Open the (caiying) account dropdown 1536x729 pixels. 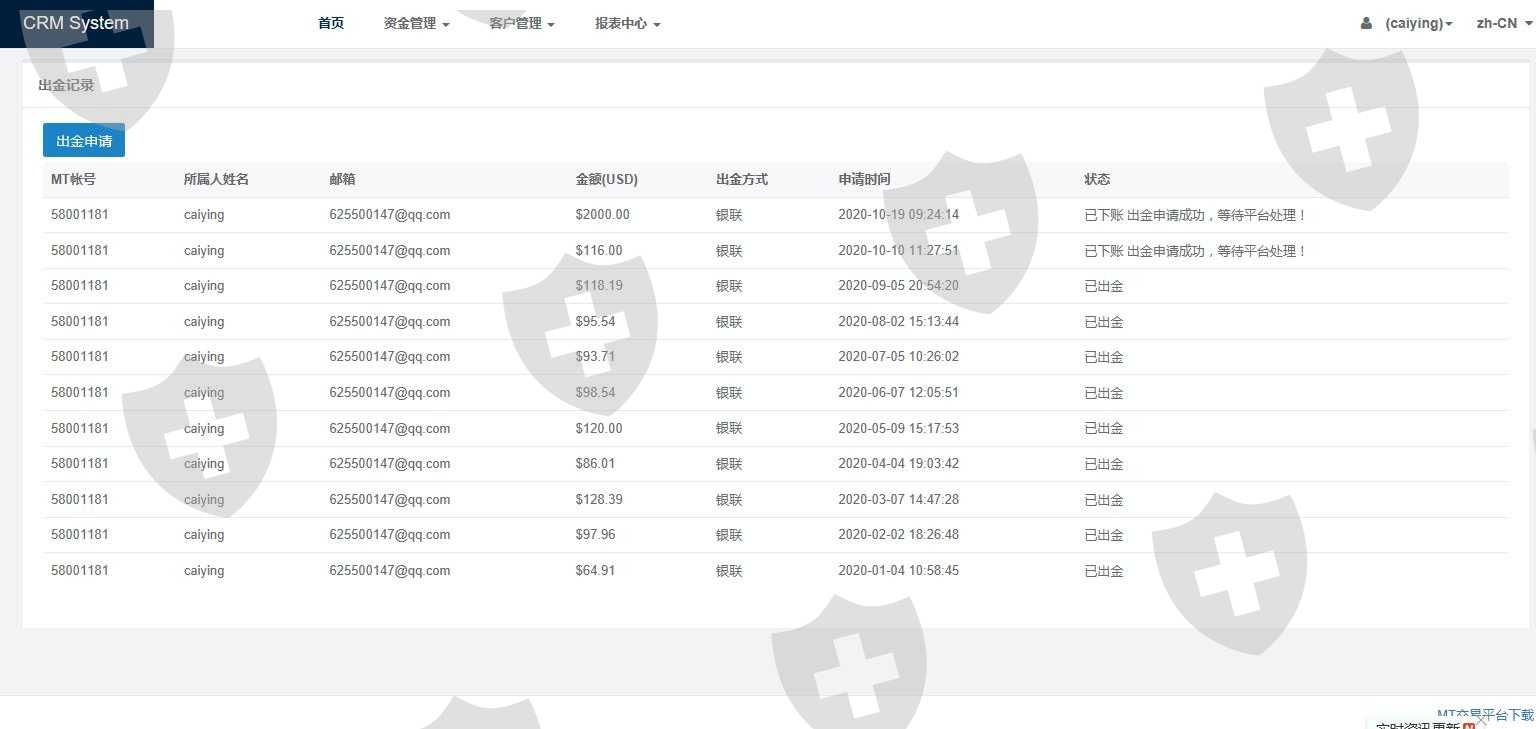click(x=1418, y=23)
